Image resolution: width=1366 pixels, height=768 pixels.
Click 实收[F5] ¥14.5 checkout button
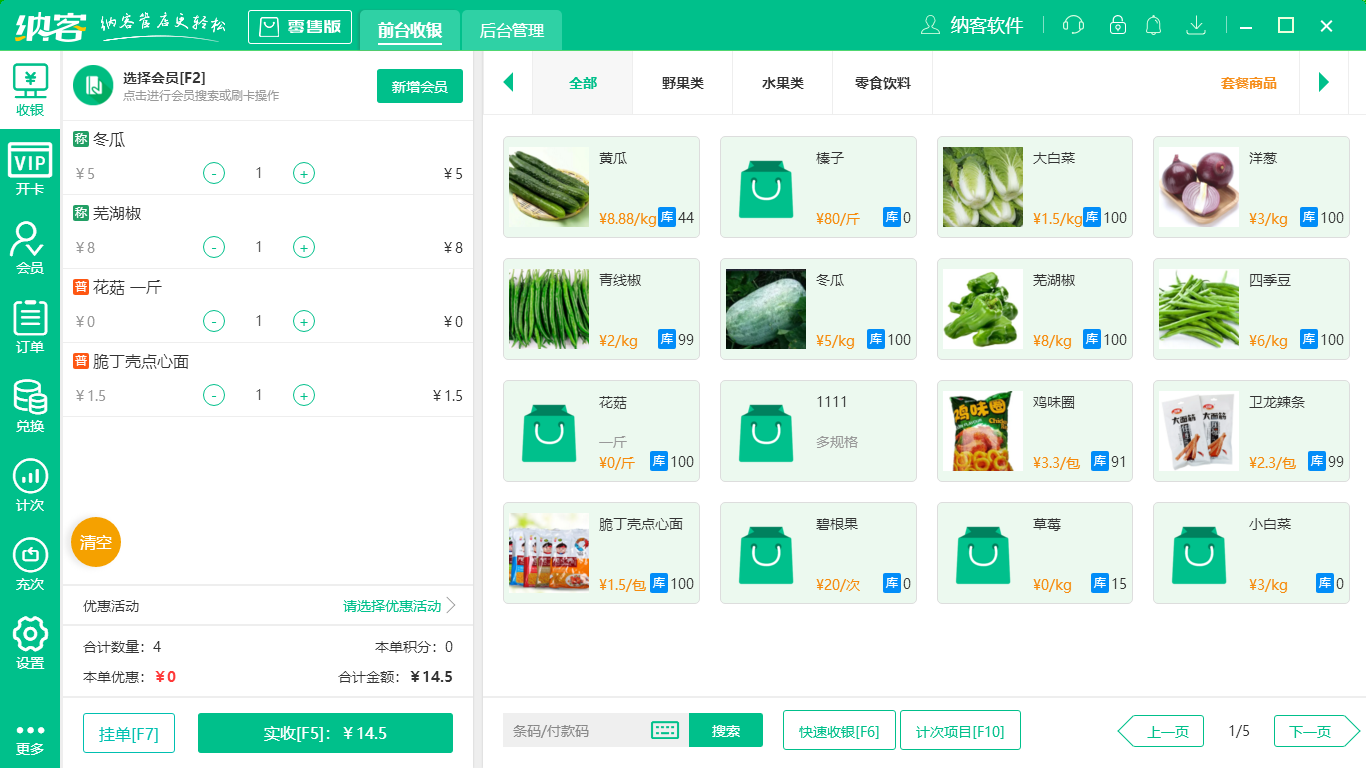pos(325,733)
